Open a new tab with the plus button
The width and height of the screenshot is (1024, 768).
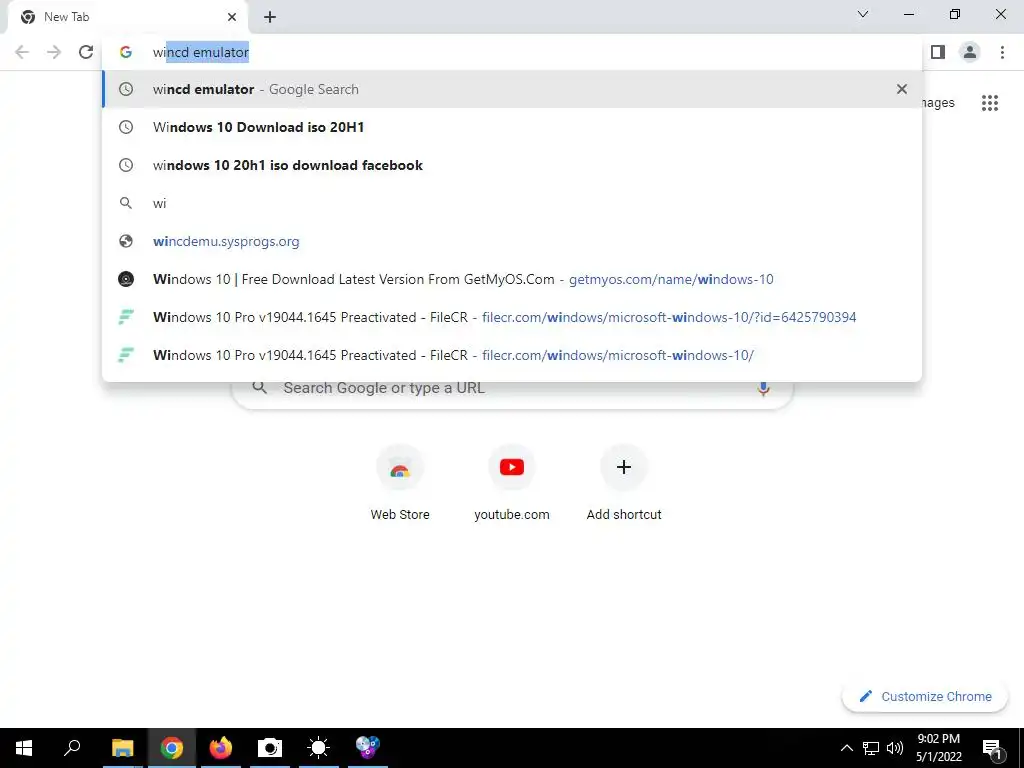[270, 18]
